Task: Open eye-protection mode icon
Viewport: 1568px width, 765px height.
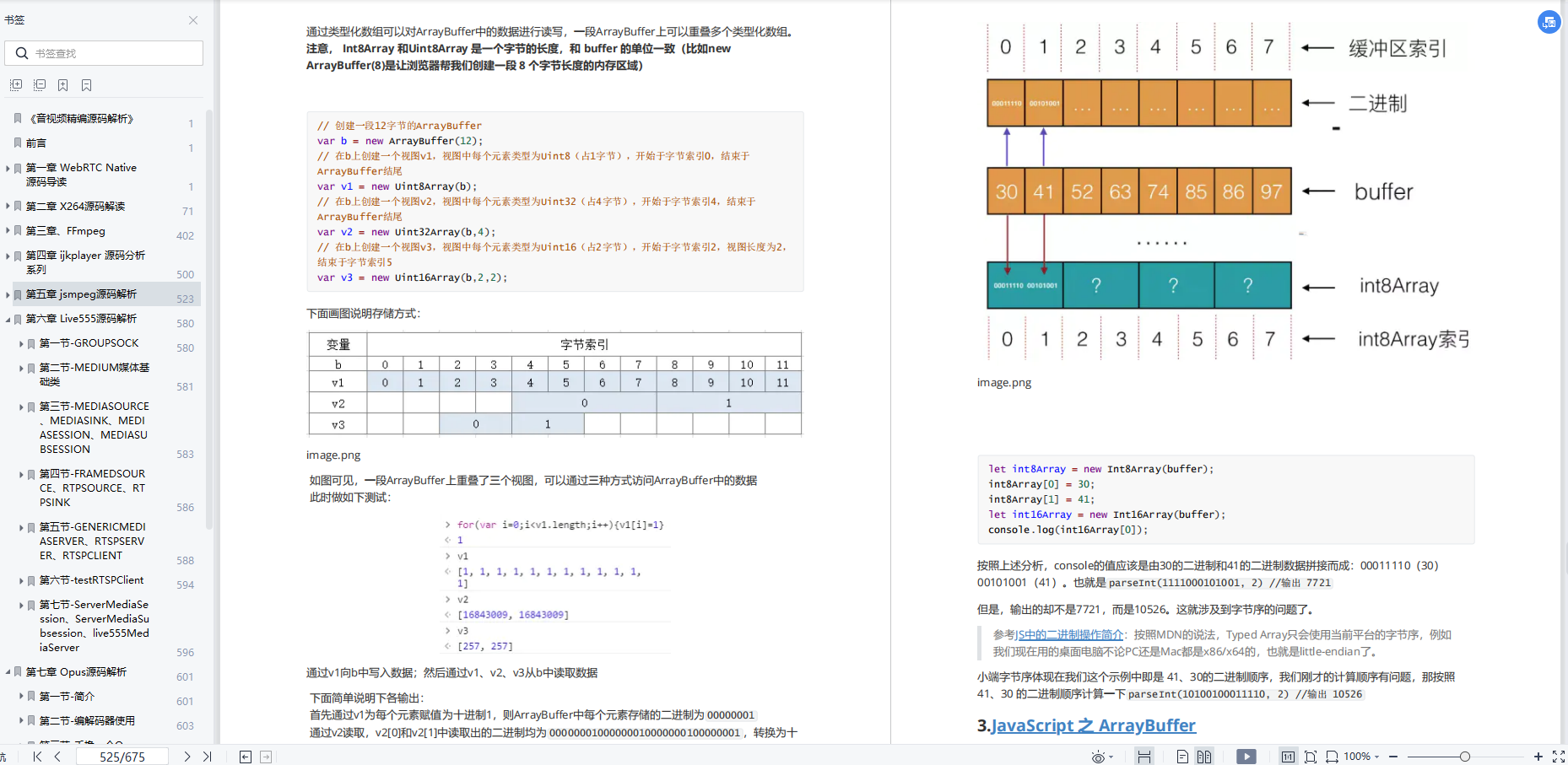Action: [x=1098, y=757]
